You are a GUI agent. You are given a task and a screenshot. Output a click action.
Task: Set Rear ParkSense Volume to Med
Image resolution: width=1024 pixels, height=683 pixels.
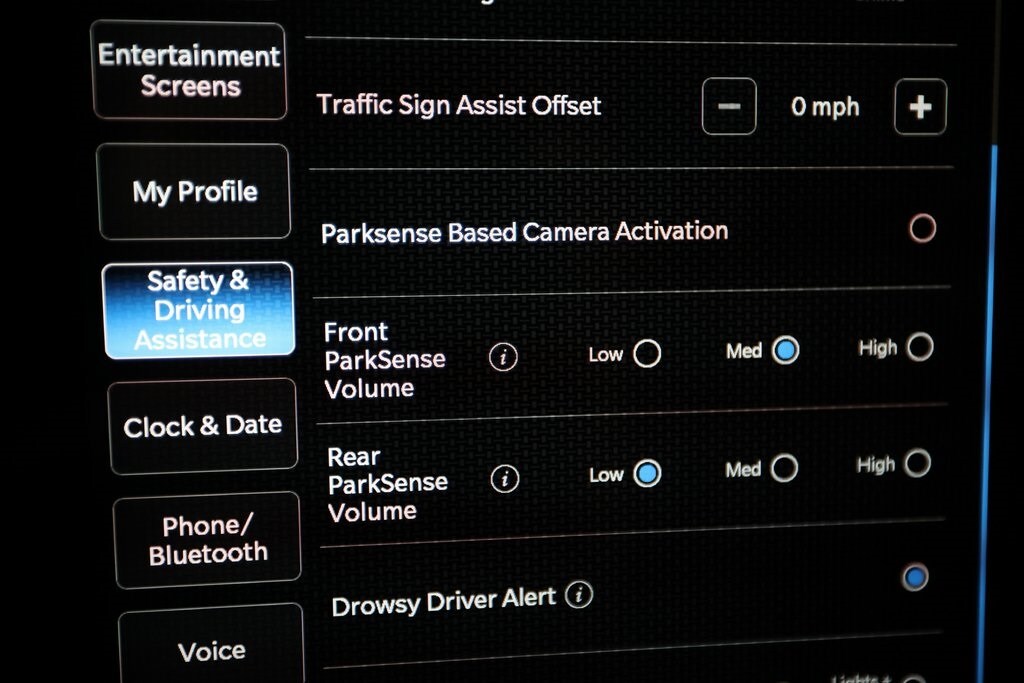tap(784, 468)
